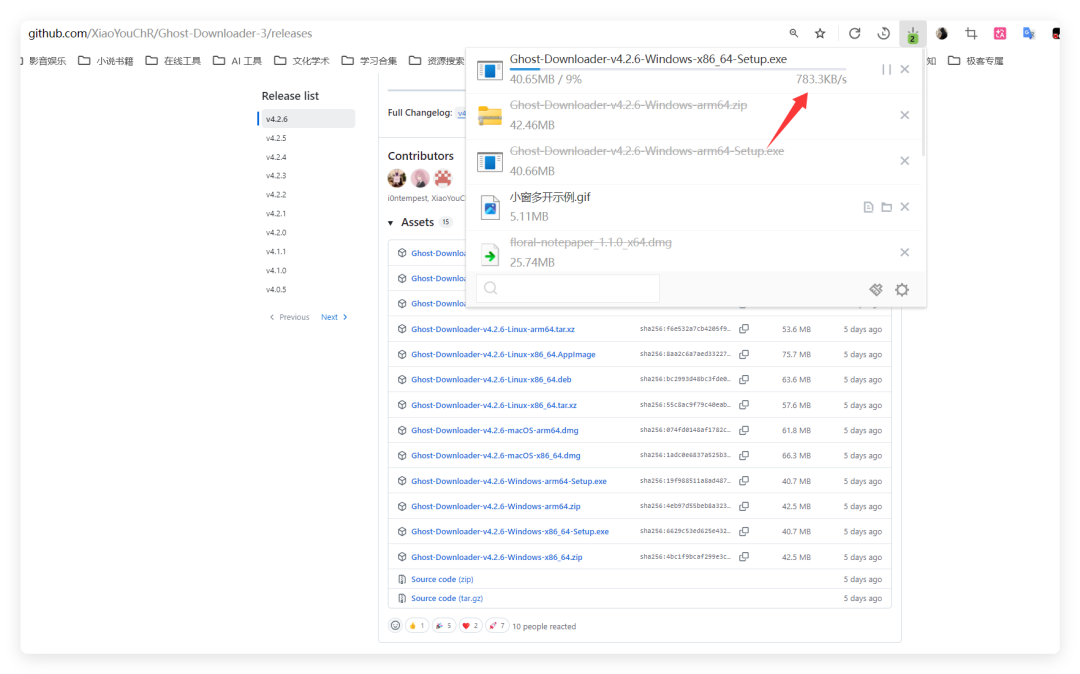
Task: Select release v4.2.5 in Release list
Action: point(276,138)
